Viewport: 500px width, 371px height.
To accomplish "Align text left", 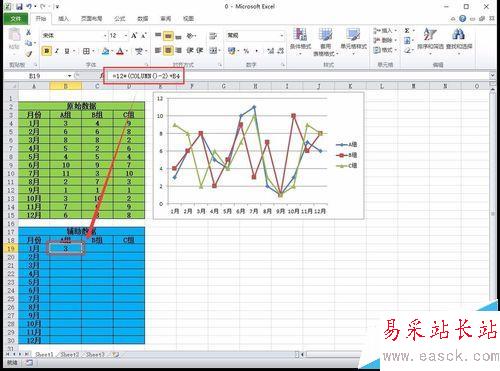I will pos(158,51).
